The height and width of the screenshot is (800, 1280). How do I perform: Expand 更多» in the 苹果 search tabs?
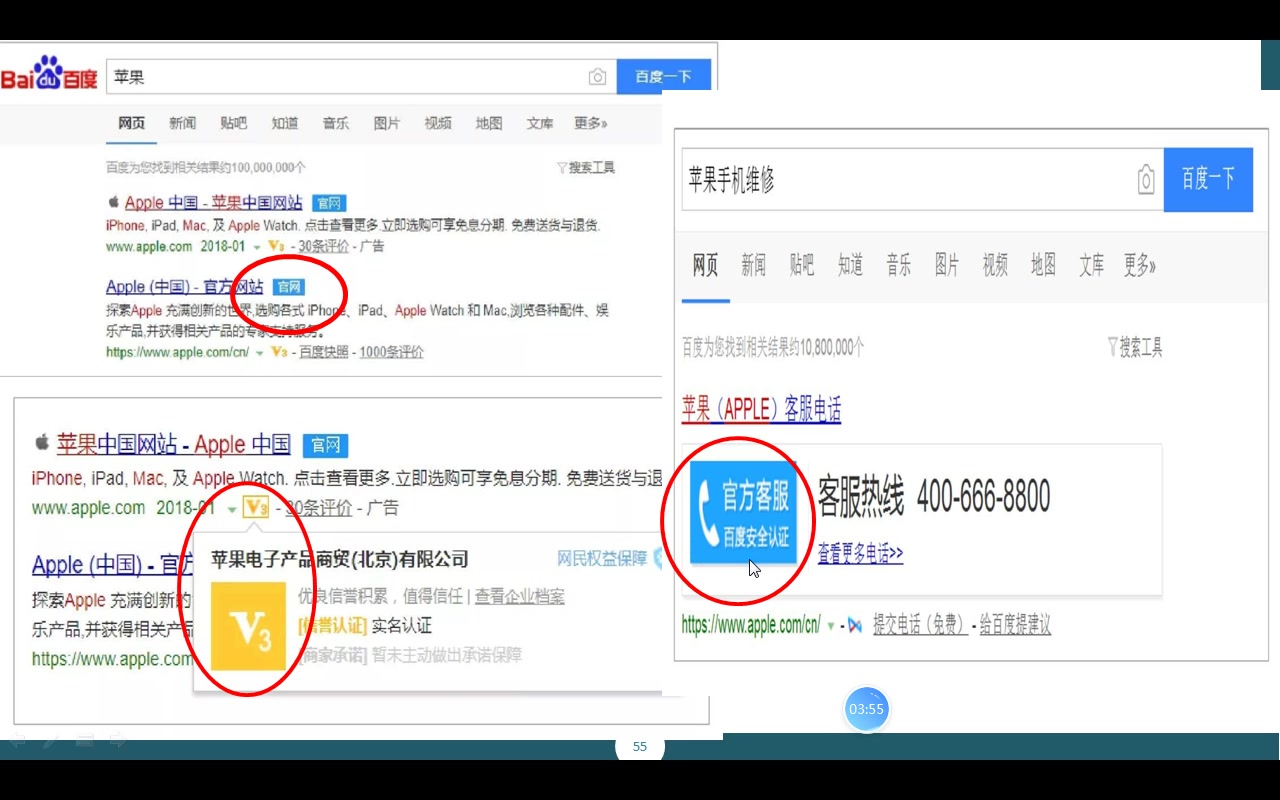point(590,123)
